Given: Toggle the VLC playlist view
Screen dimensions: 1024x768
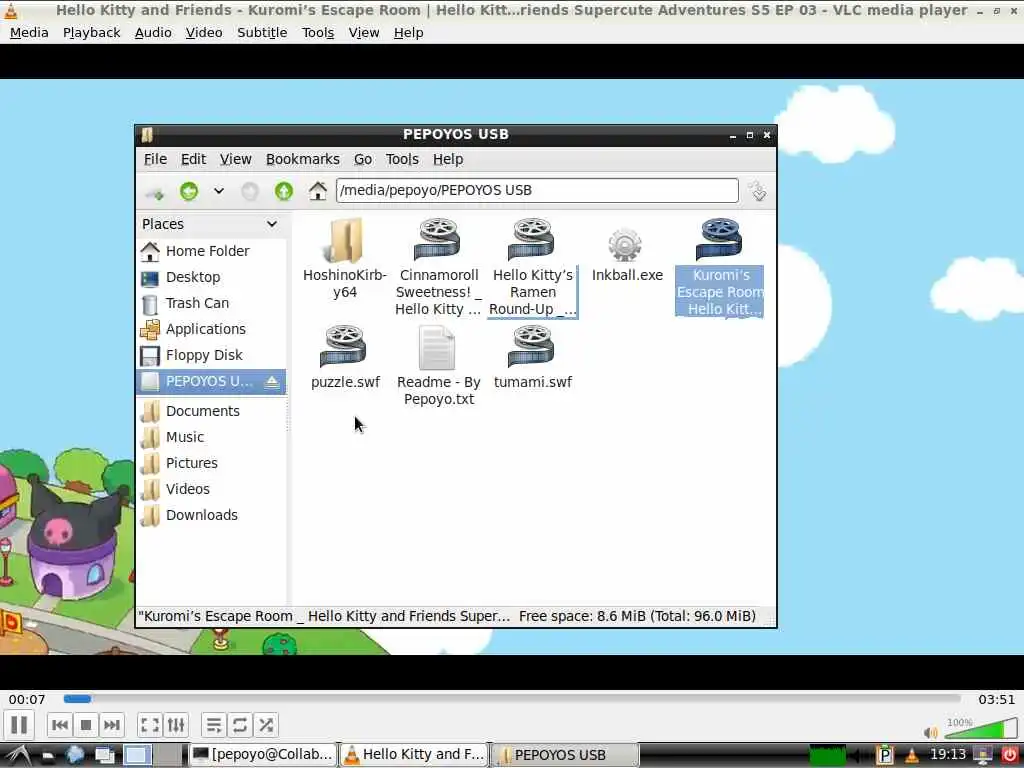Looking at the screenshot, I should 214,725.
